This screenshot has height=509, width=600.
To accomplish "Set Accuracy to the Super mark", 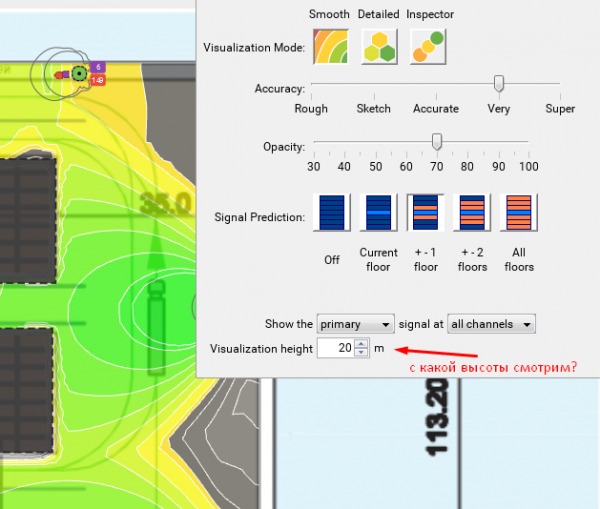I will click(559, 86).
